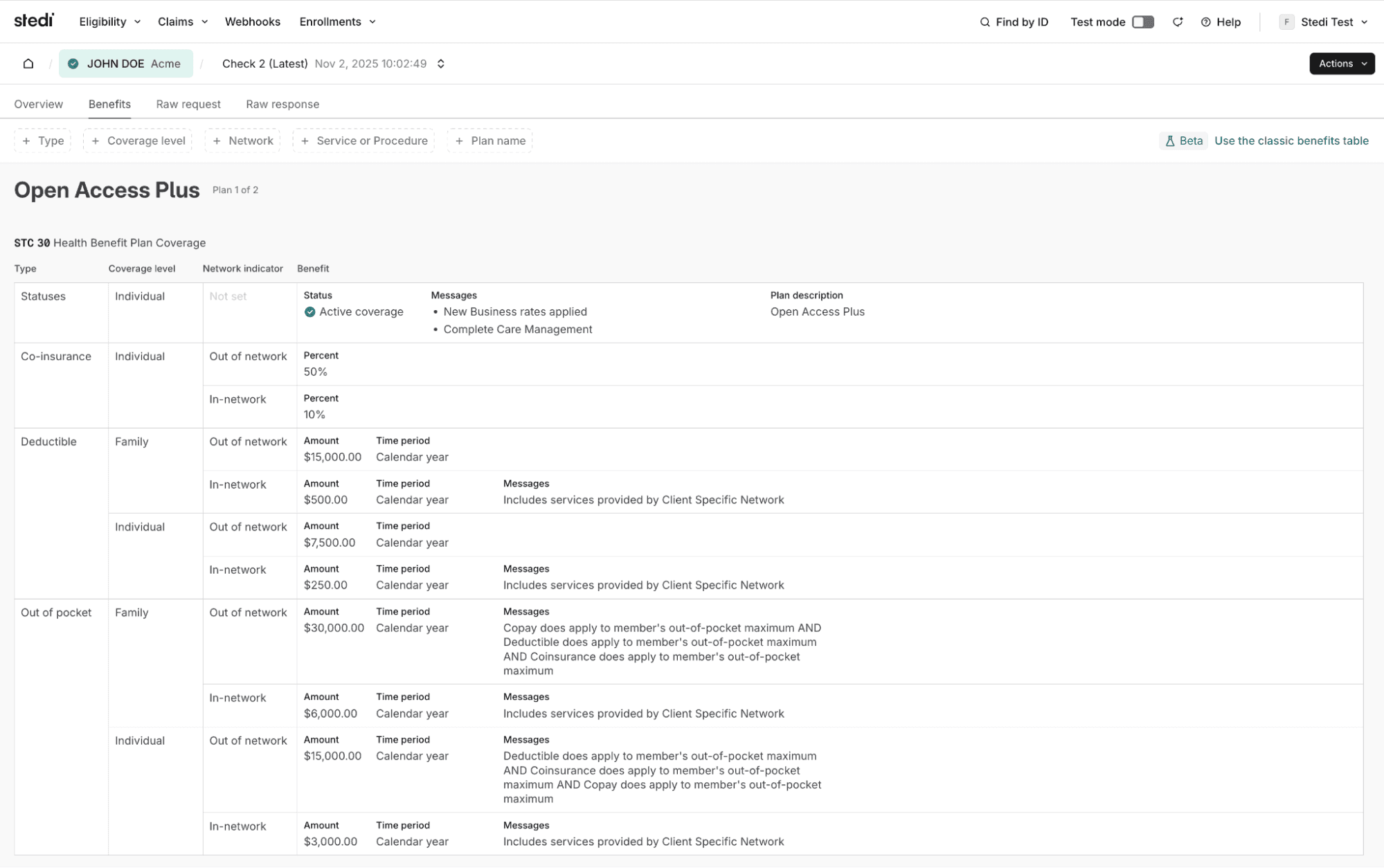Image resolution: width=1384 pixels, height=868 pixels.
Task: Click New Business rates applied message
Action: [515, 312]
